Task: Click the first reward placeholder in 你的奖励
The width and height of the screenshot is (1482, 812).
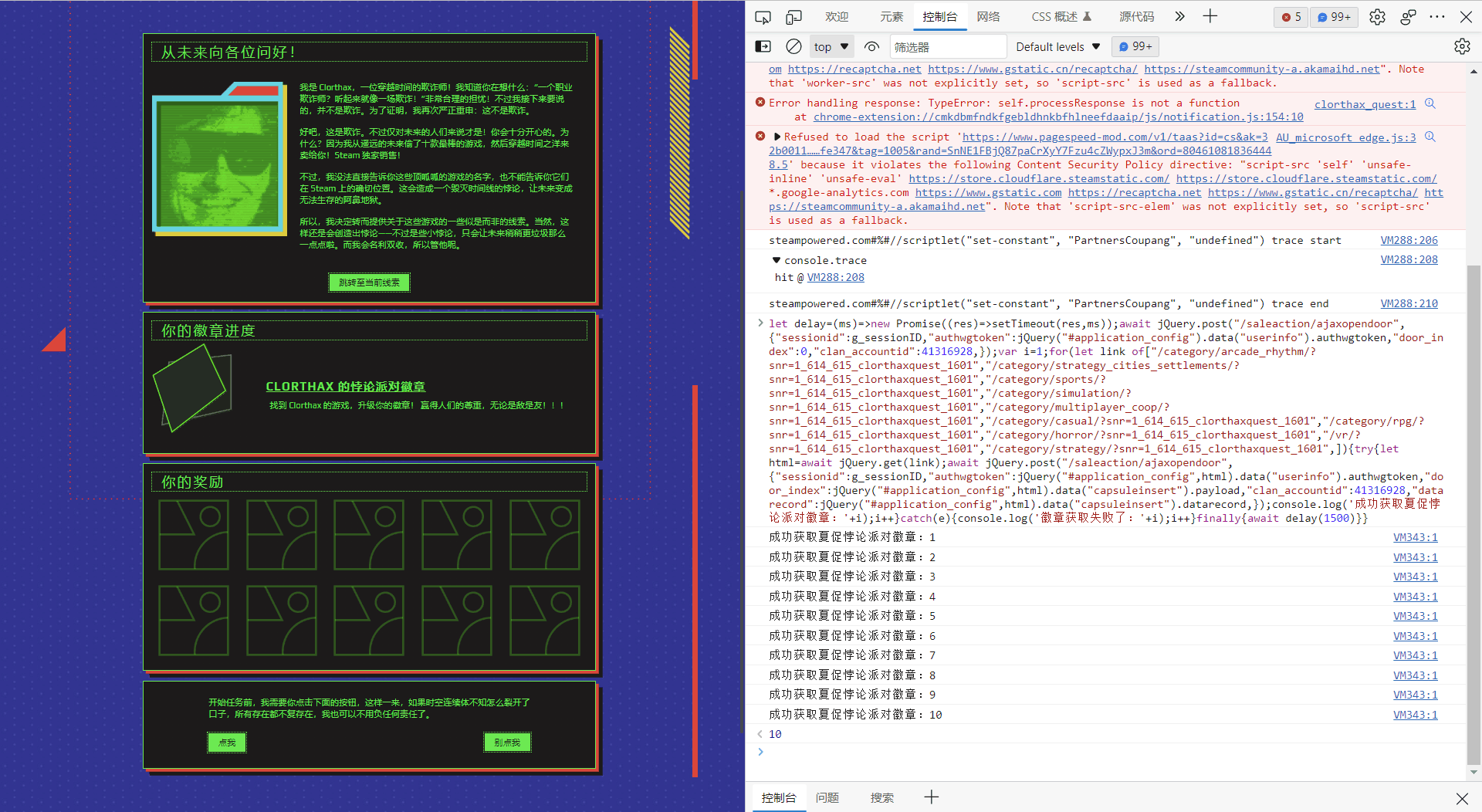Action: pos(194,535)
